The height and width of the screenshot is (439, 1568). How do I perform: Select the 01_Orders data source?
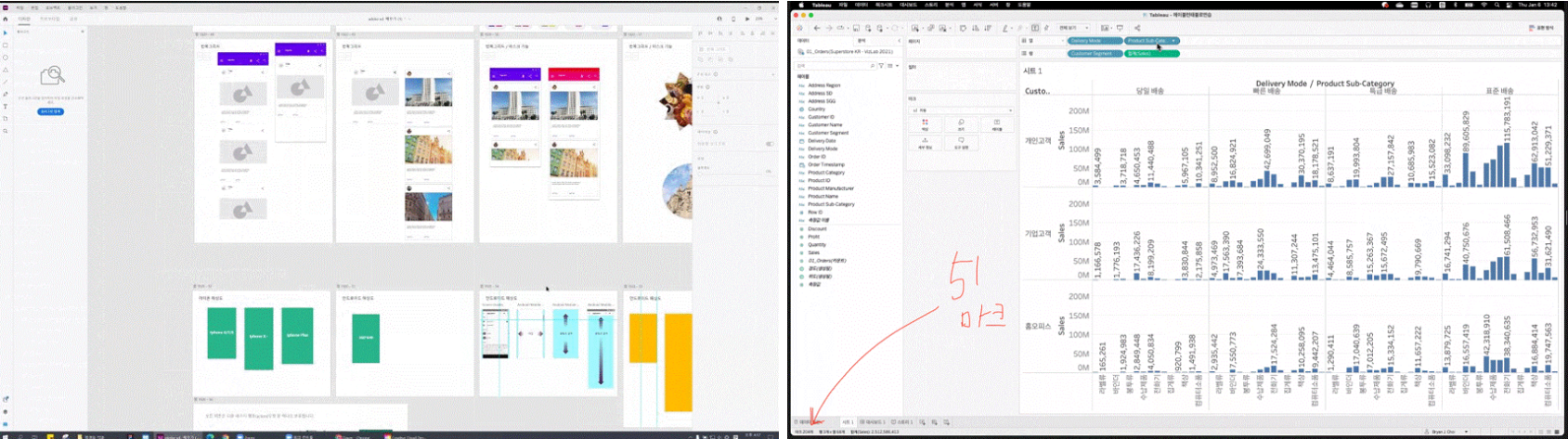click(x=844, y=52)
